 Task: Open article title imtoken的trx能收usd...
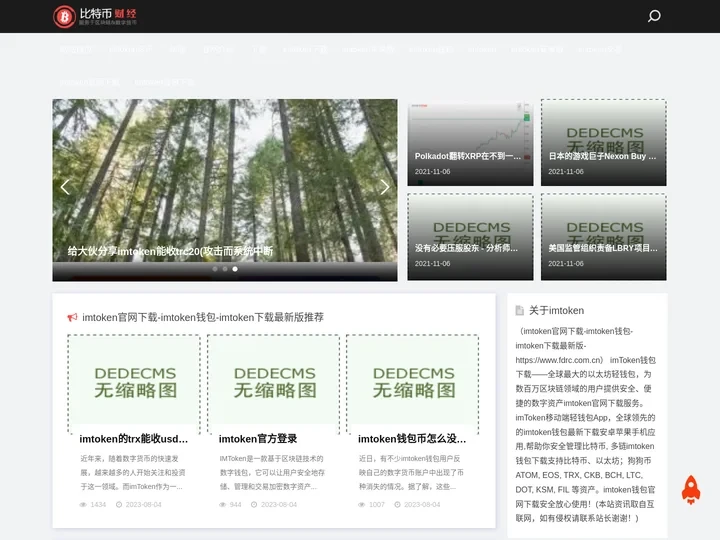pyautogui.click(x=134, y=439)
